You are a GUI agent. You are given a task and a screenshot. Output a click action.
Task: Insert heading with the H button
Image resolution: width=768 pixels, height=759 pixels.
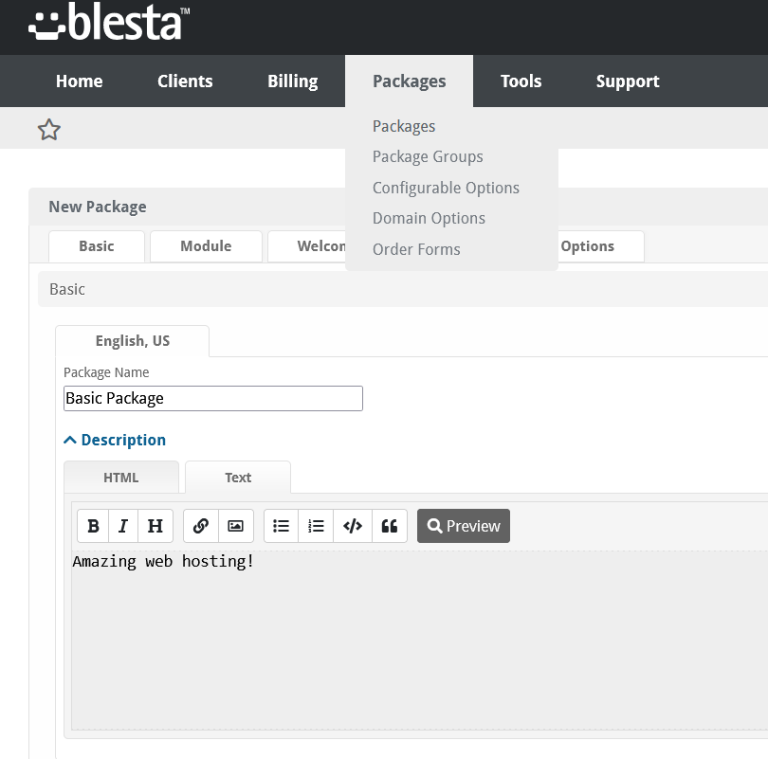[x=155, y=526]
